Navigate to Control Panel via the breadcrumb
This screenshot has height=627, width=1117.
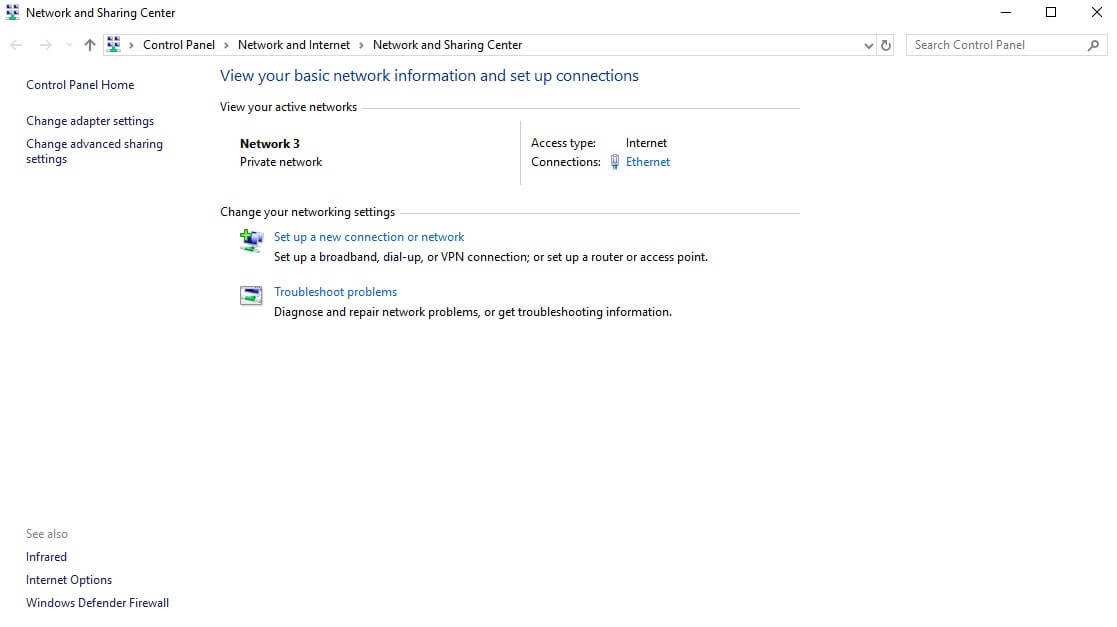tap(179, 44)
